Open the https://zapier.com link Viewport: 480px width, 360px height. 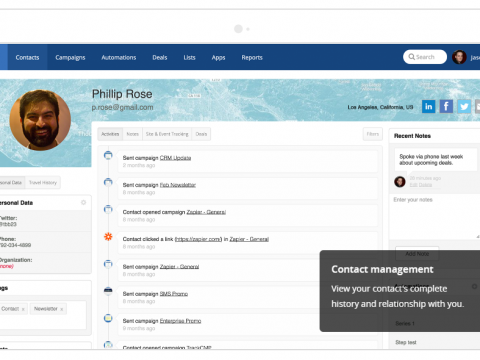[198, 239]
